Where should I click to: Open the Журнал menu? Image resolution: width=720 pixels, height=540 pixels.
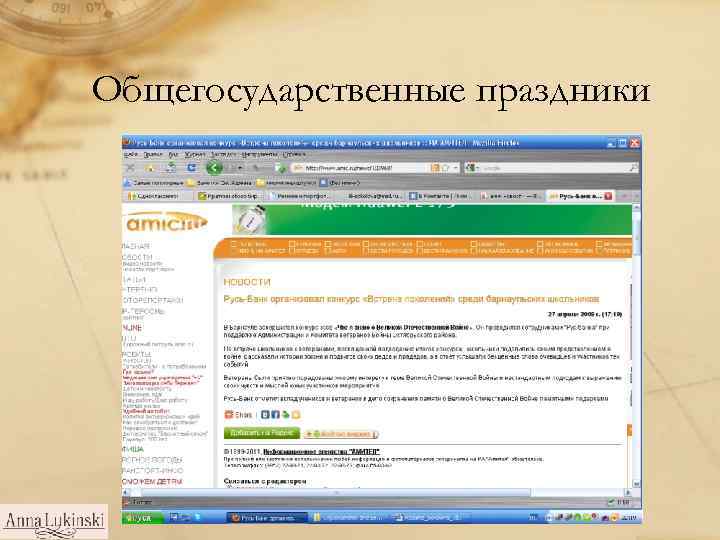coord(195,155)
